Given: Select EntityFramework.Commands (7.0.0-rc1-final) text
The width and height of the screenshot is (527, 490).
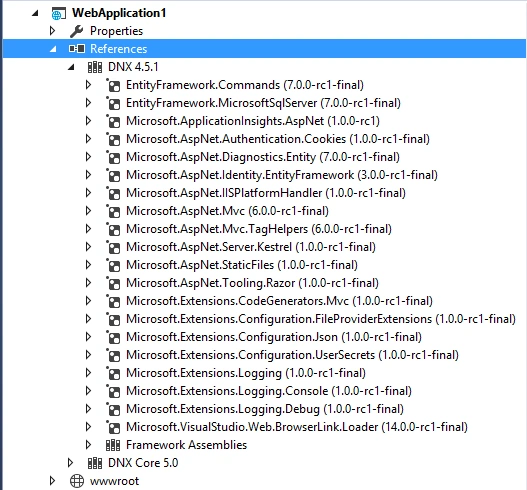Looking at the screenshot, I should (245, 85).
